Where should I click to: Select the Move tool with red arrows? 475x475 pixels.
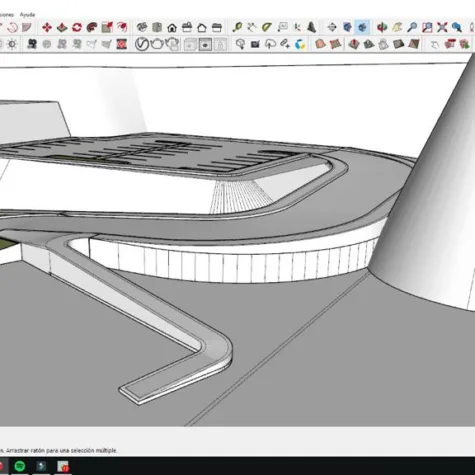tap(47, 27)
